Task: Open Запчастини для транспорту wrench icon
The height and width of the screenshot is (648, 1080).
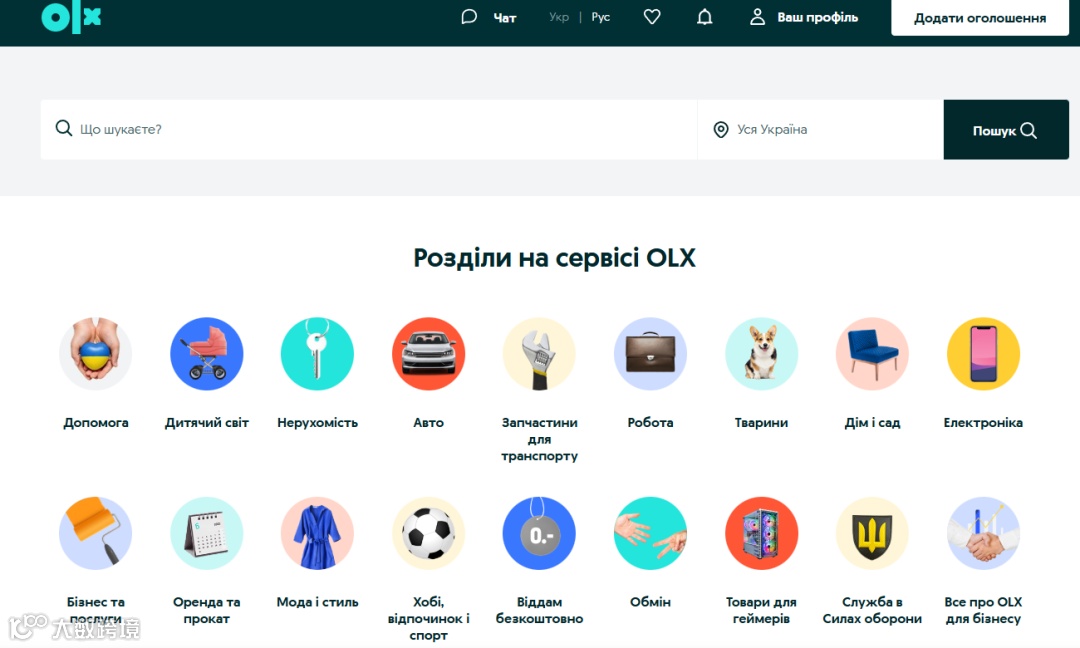Action: pos(539,354)
